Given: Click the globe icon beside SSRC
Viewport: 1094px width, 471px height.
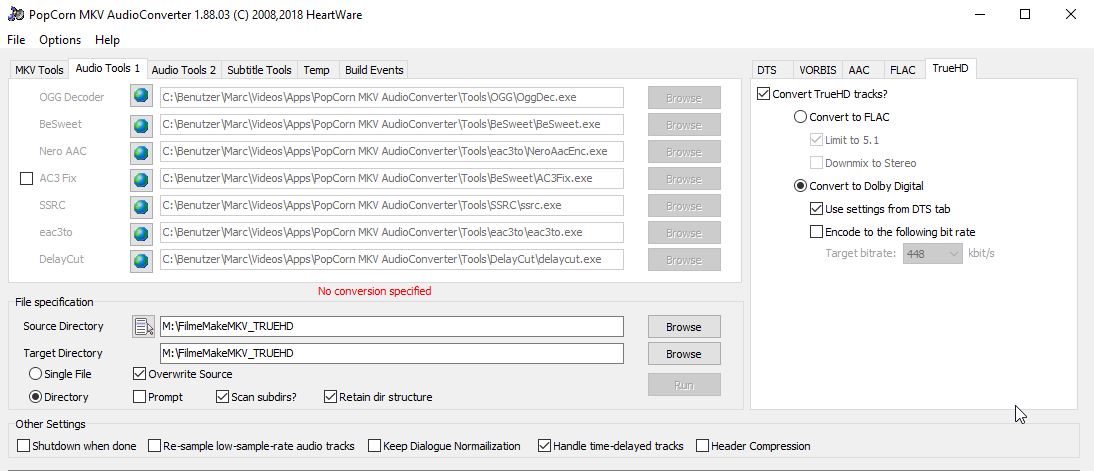Looking at the screenshot, I should (x=141, y=206).
